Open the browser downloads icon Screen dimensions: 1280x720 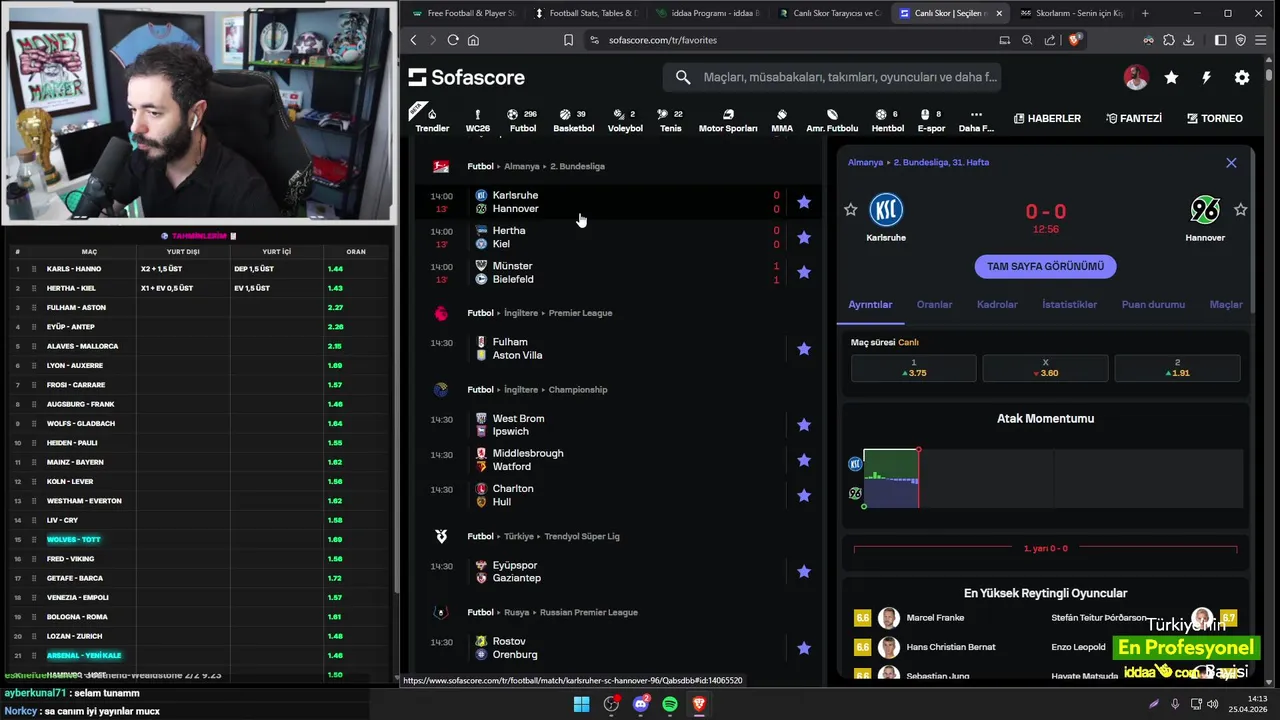[1188, 40]
